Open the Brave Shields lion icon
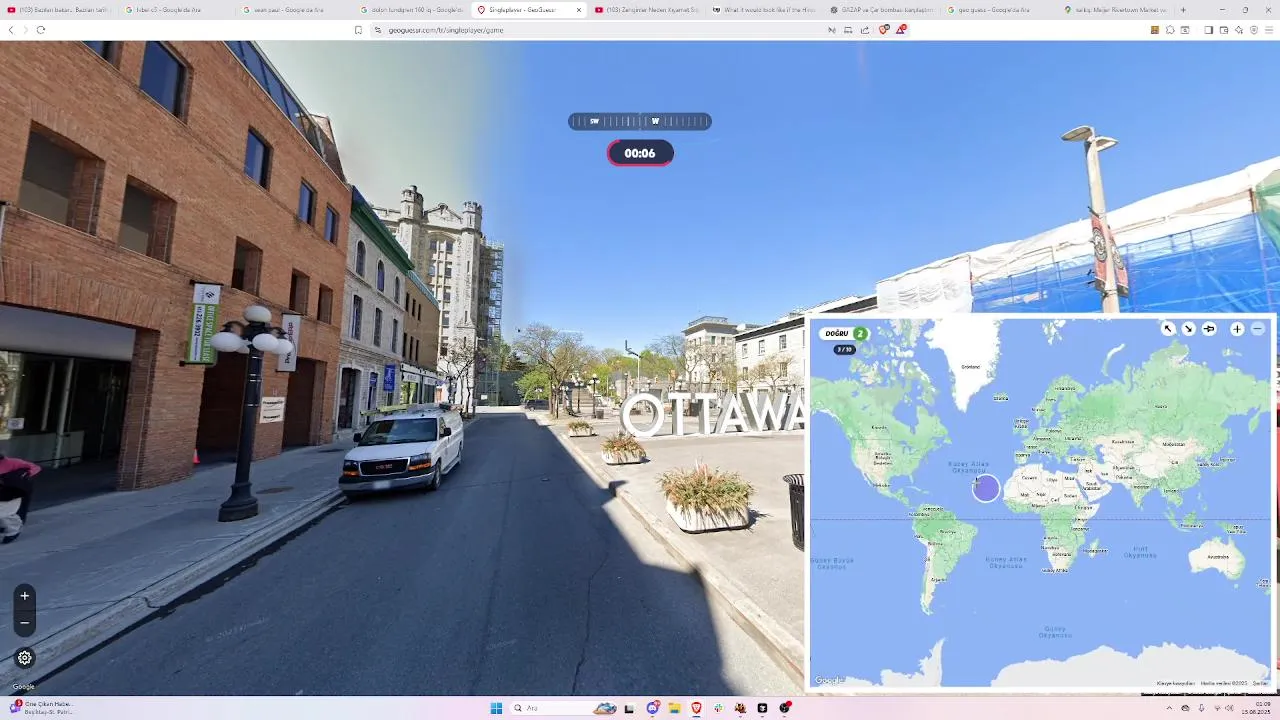 [884, 30]
